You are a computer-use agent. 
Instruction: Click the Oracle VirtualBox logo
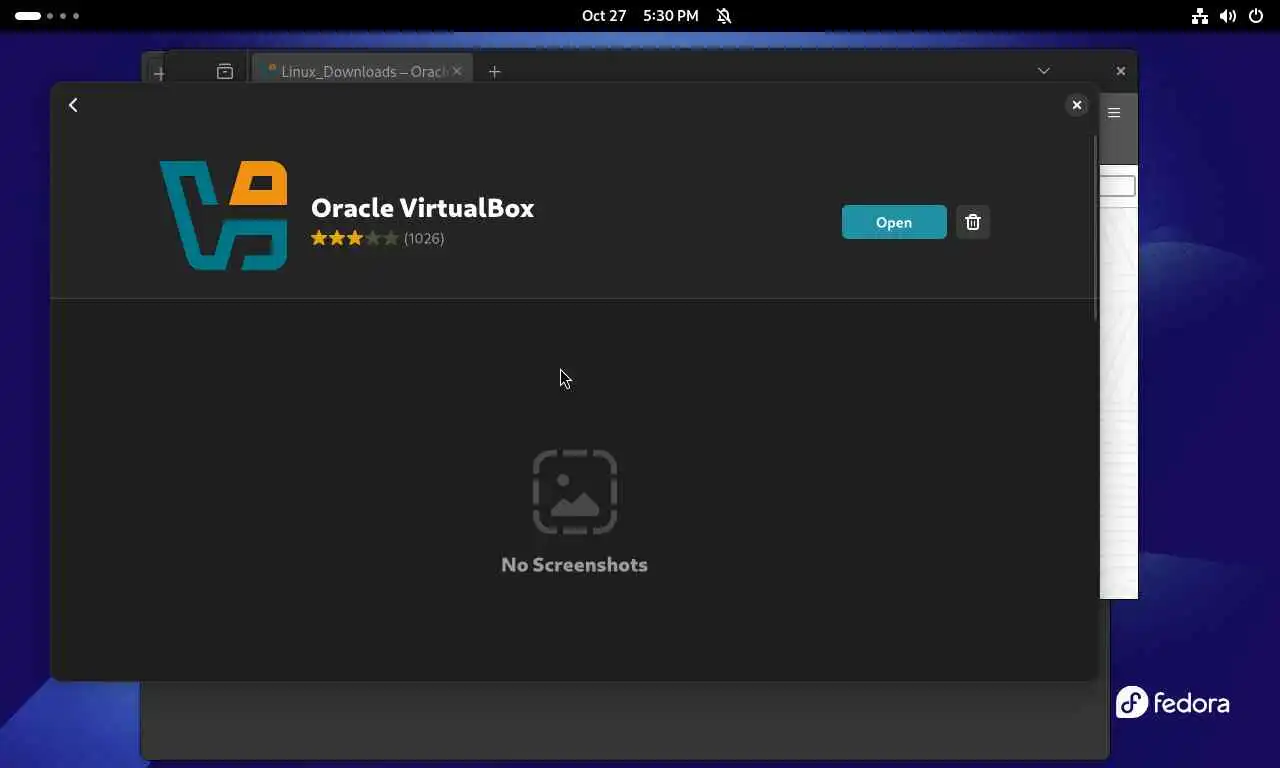[x=224, y=216]
